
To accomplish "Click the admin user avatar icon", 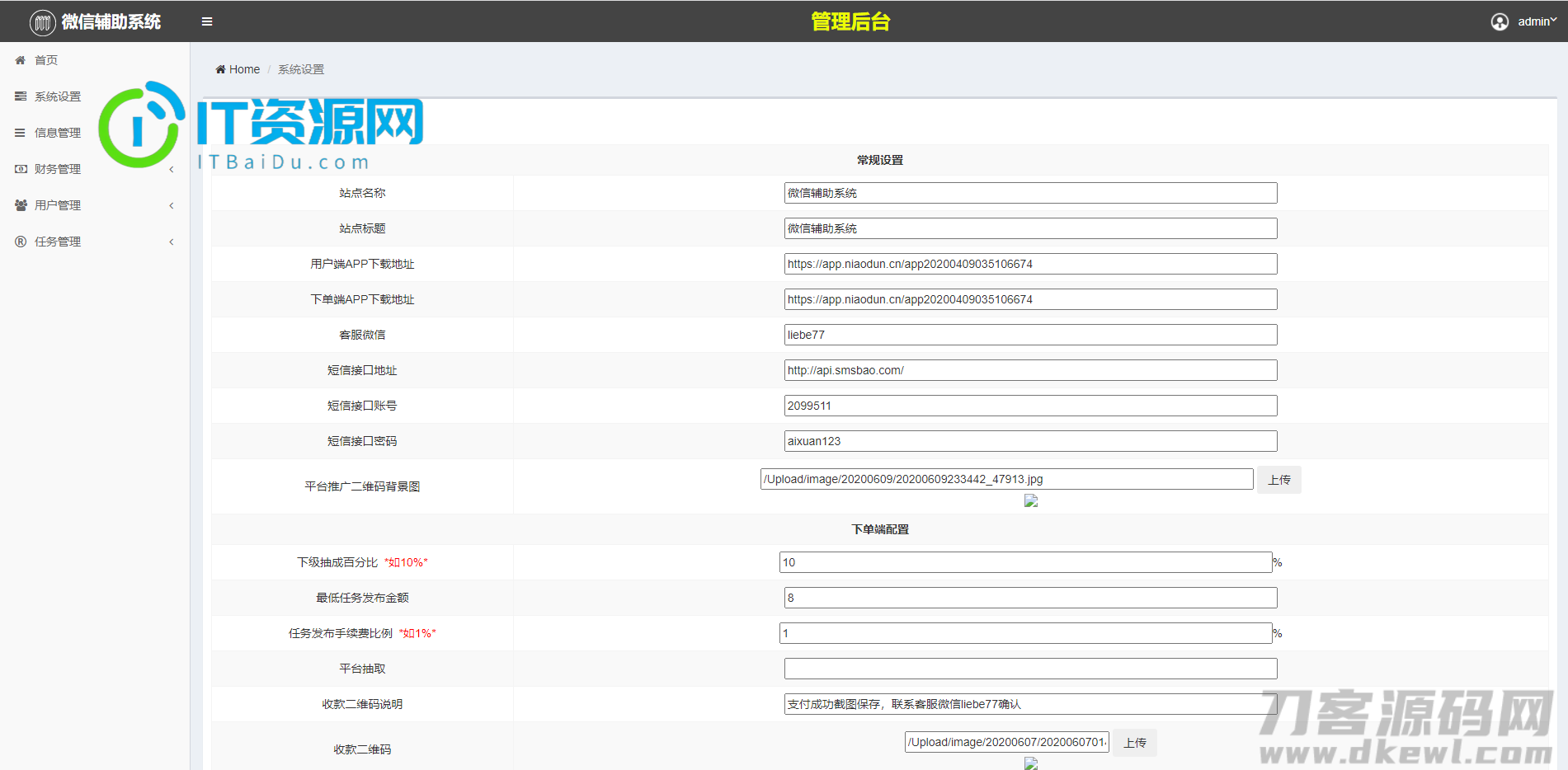I will coord(1500,21).
